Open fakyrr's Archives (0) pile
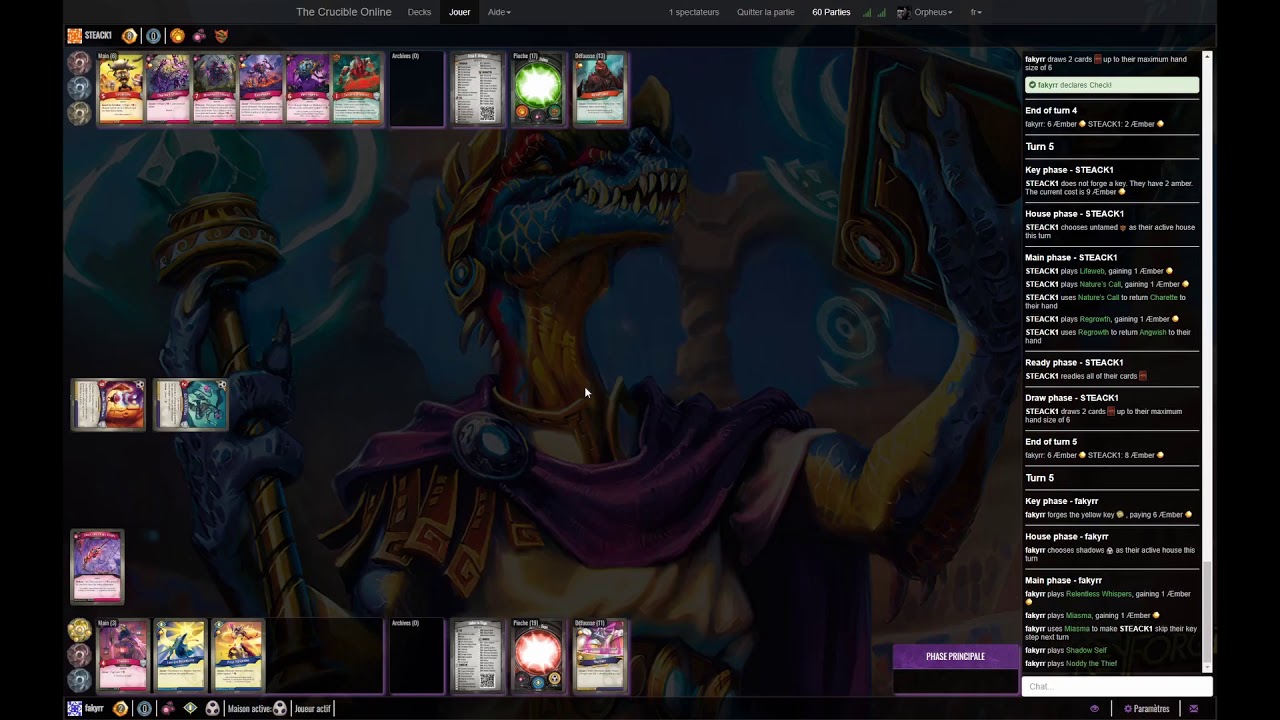This screenshot has width=1280, height=720. (417, 656)
